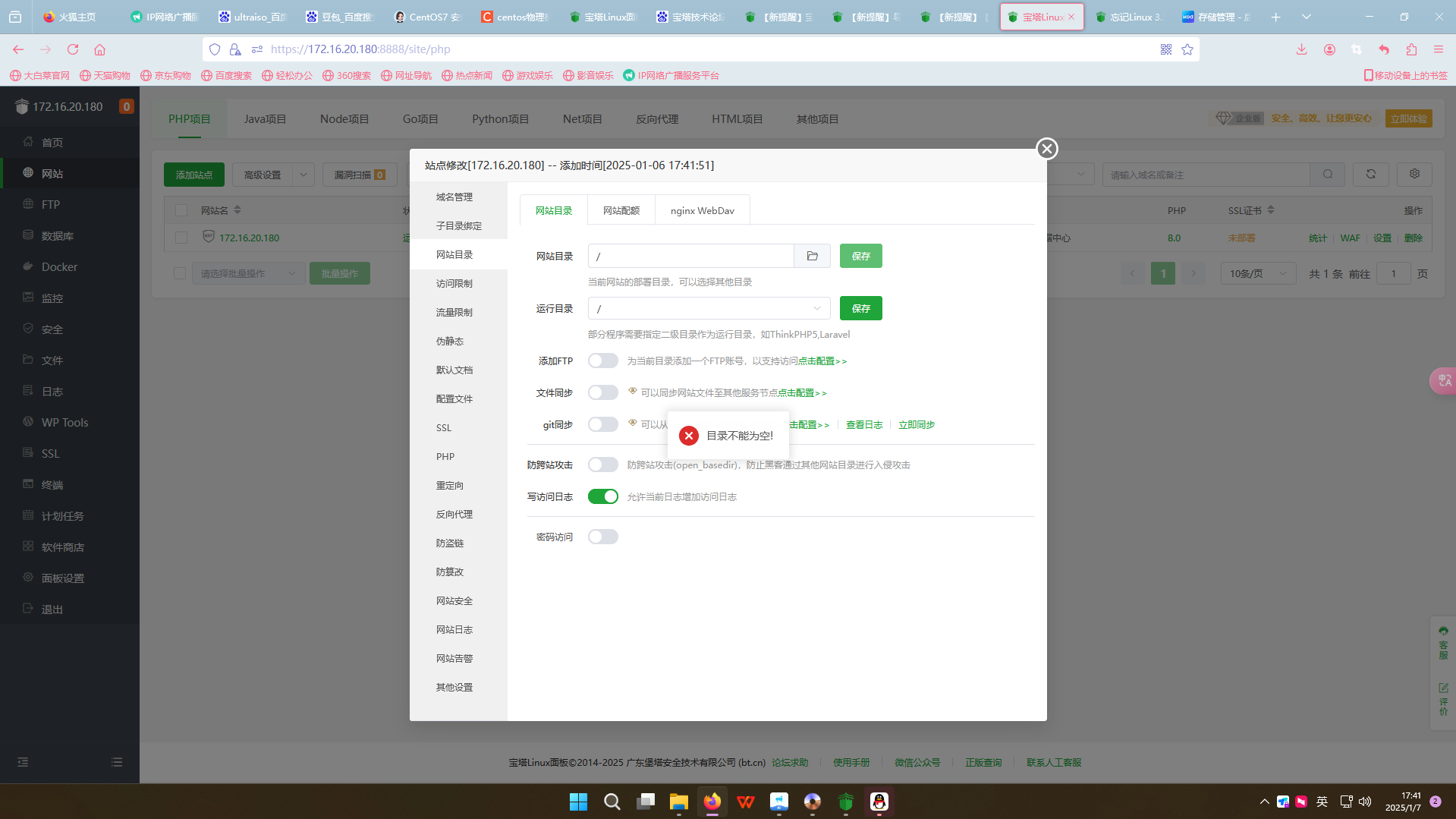
Task: Save the run directory setting
Action: (x=861, y=308)
